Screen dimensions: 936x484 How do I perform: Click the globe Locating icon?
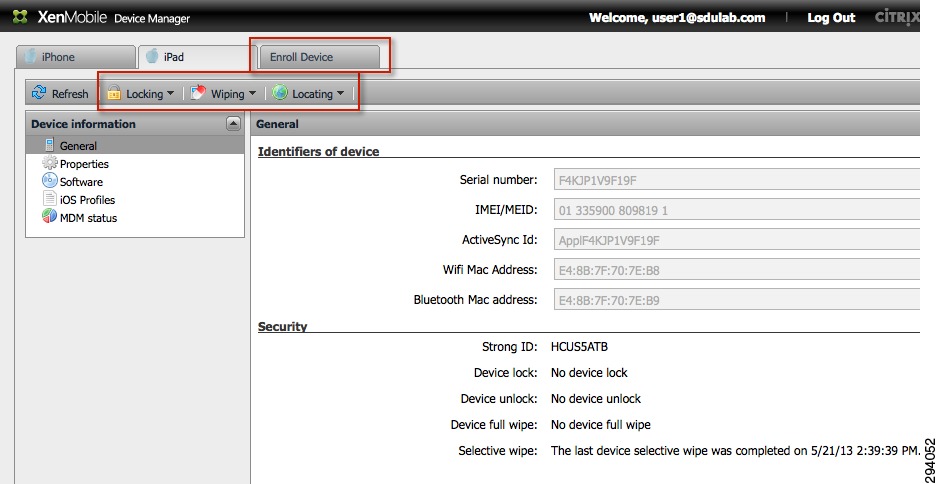click(x=280, y=93)
